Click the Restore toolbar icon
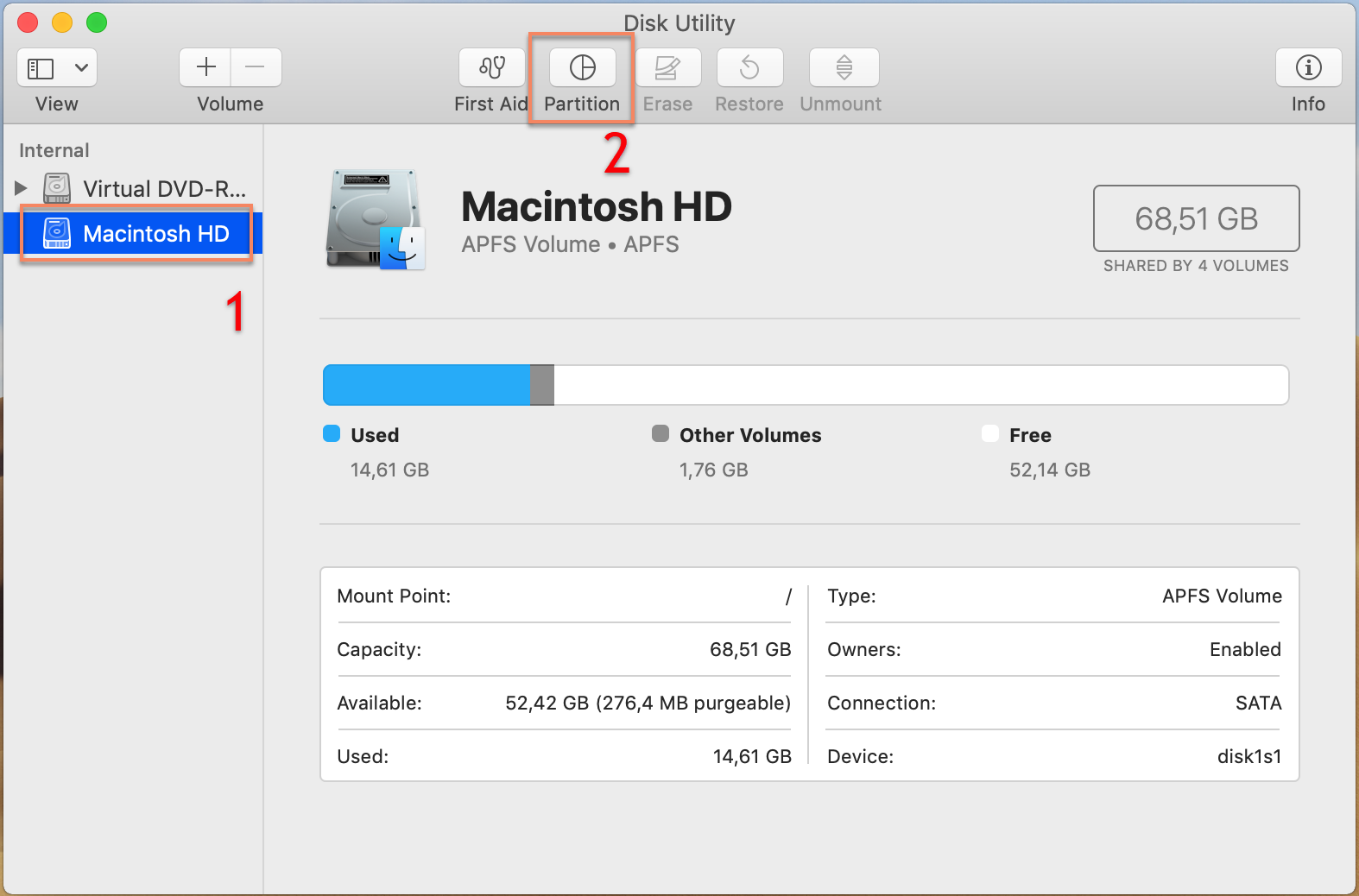The image size is (1359, 896). 749,67
